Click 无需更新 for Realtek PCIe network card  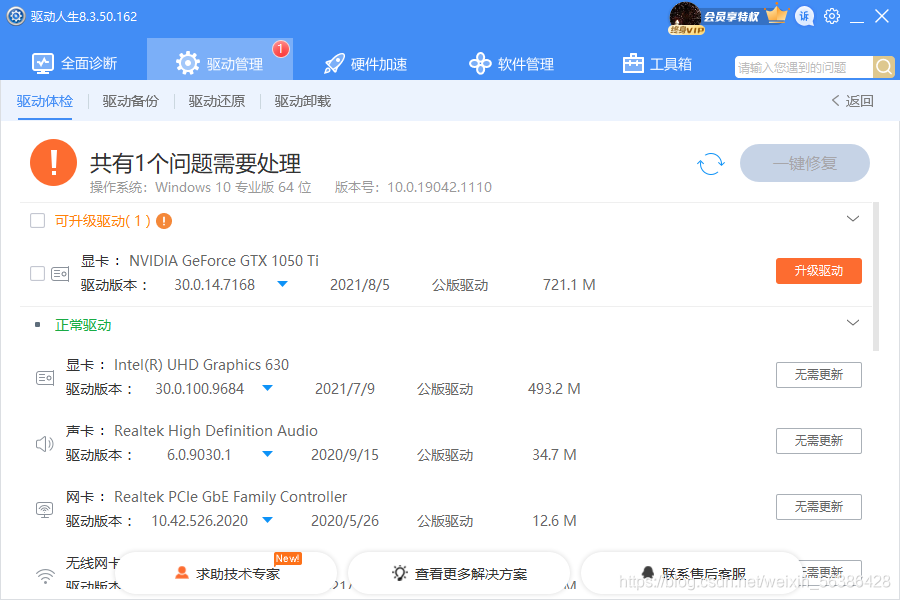(x=818, y=507)
